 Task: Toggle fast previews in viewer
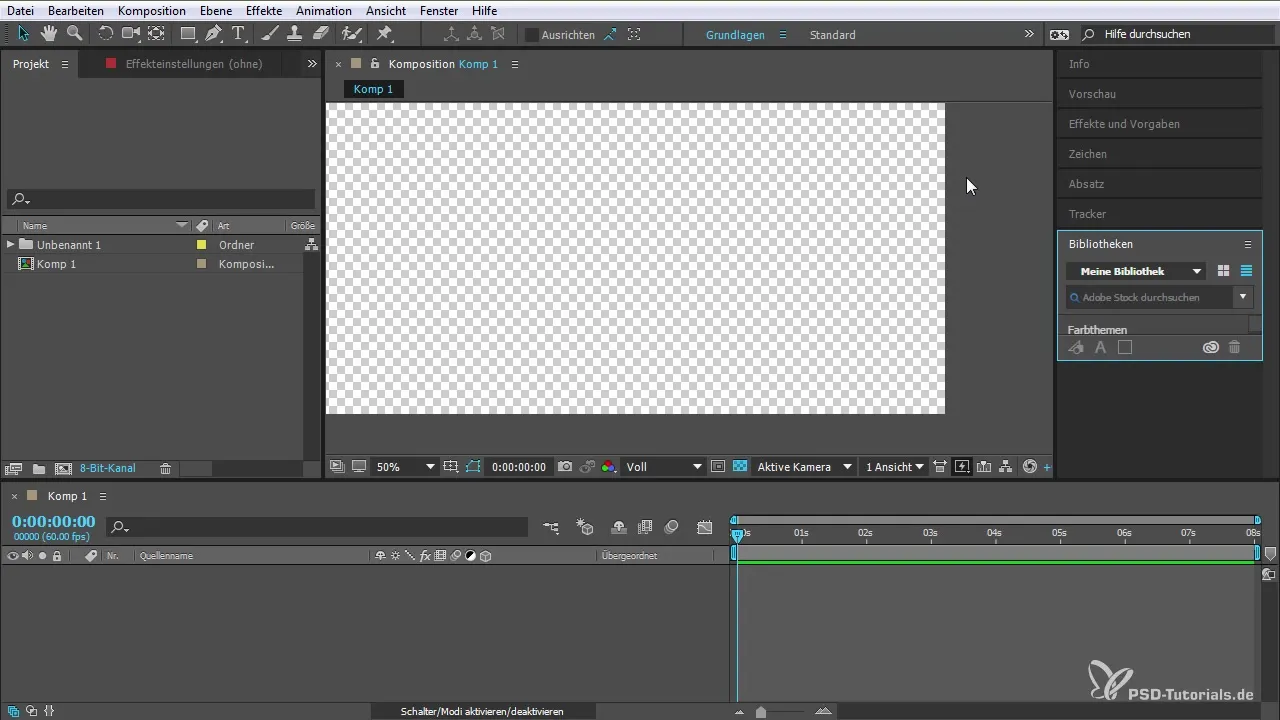pyautogui.click(x=962, y=467)
